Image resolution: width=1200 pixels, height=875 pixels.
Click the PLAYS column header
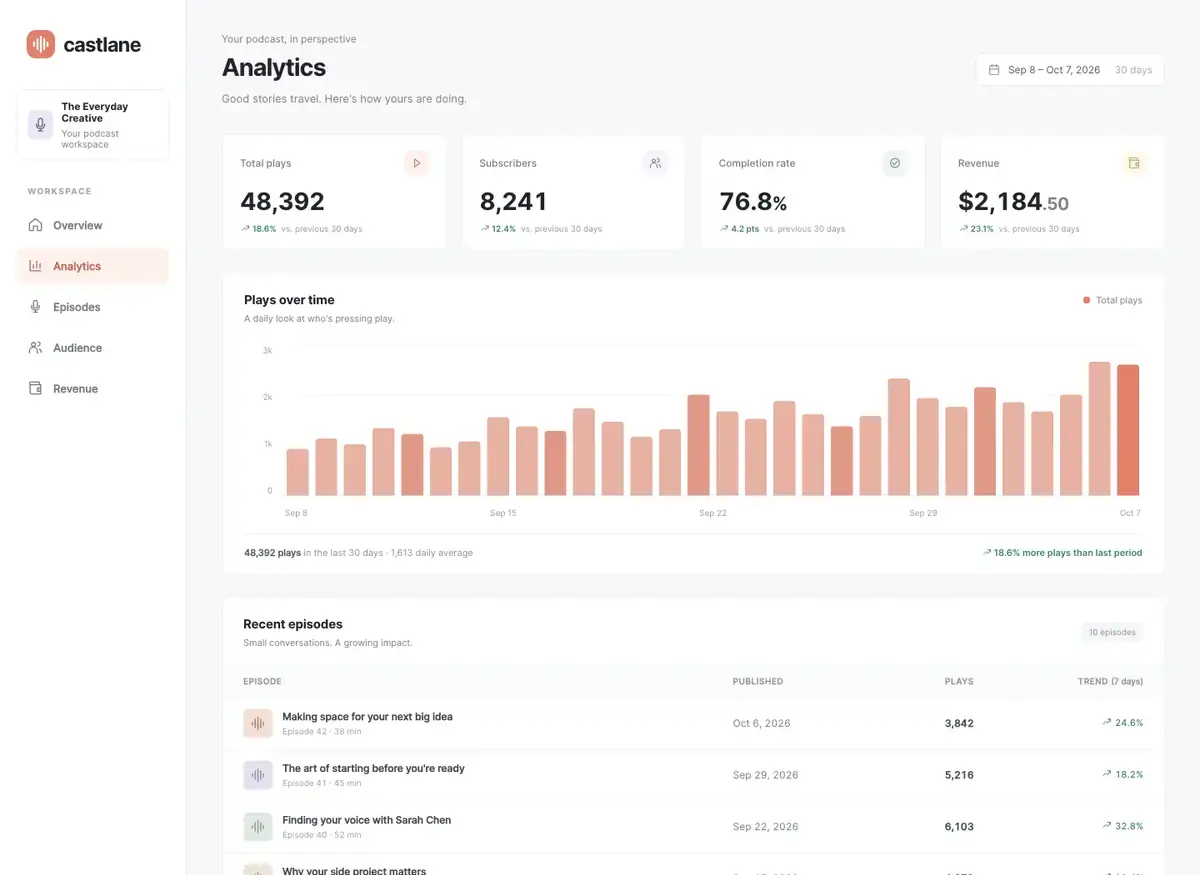pos(959,682)
